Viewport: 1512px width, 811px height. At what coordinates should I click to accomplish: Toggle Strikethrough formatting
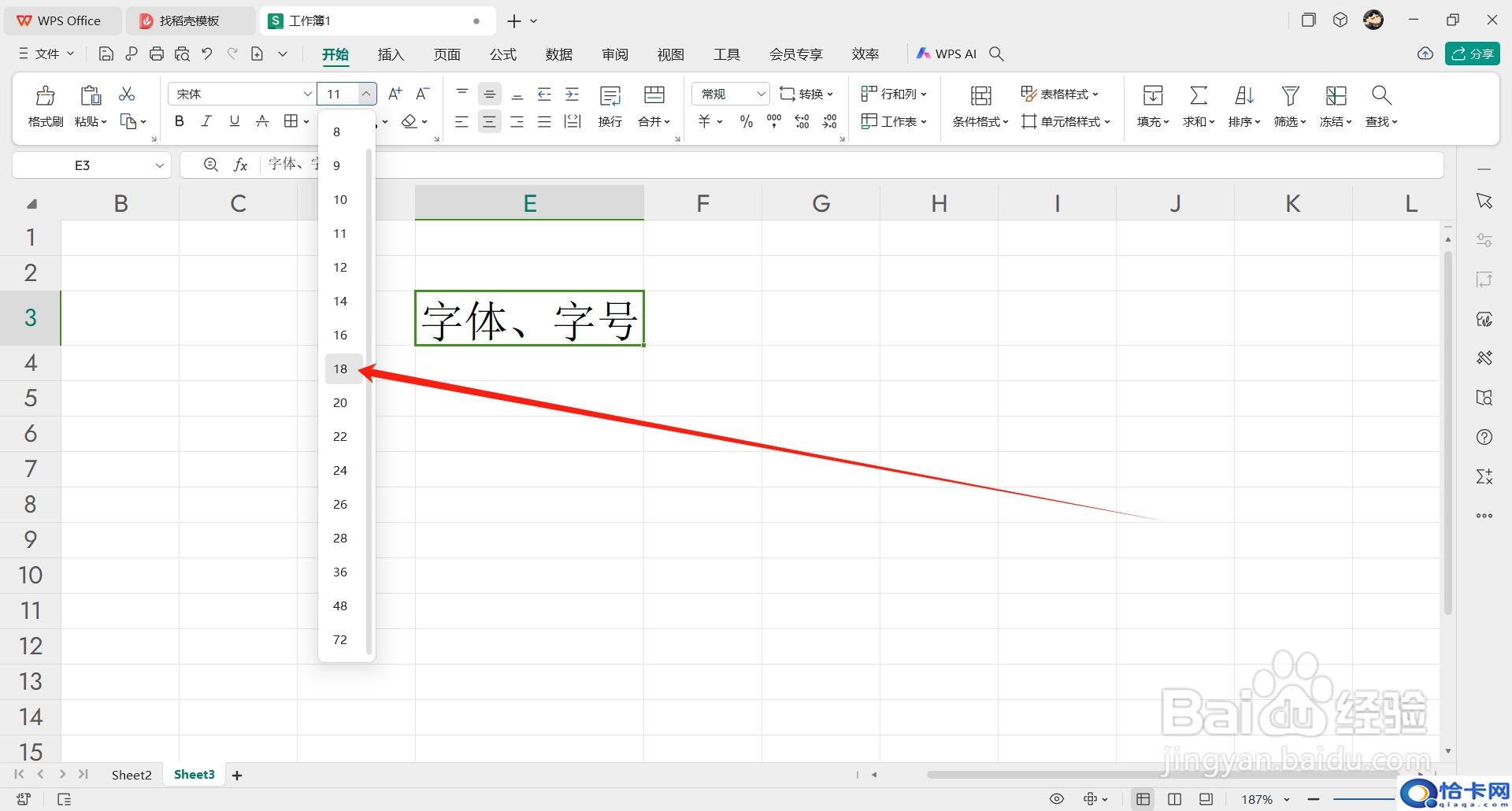pos(262,121)
